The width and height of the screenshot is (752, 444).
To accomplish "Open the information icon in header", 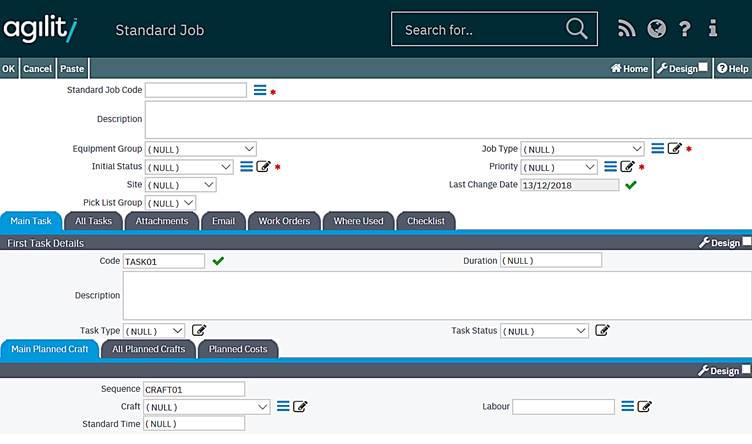I will 713,29.
